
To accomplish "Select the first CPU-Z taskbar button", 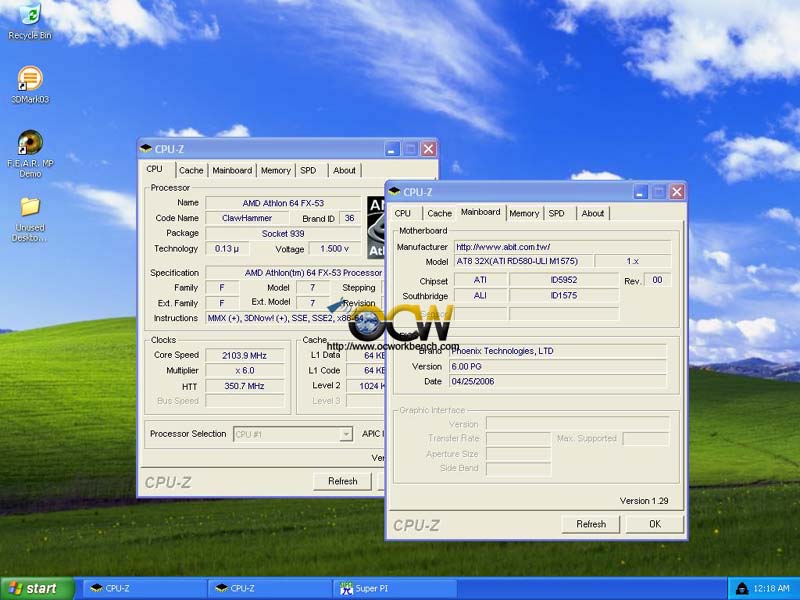I will [x=144, y=588].
